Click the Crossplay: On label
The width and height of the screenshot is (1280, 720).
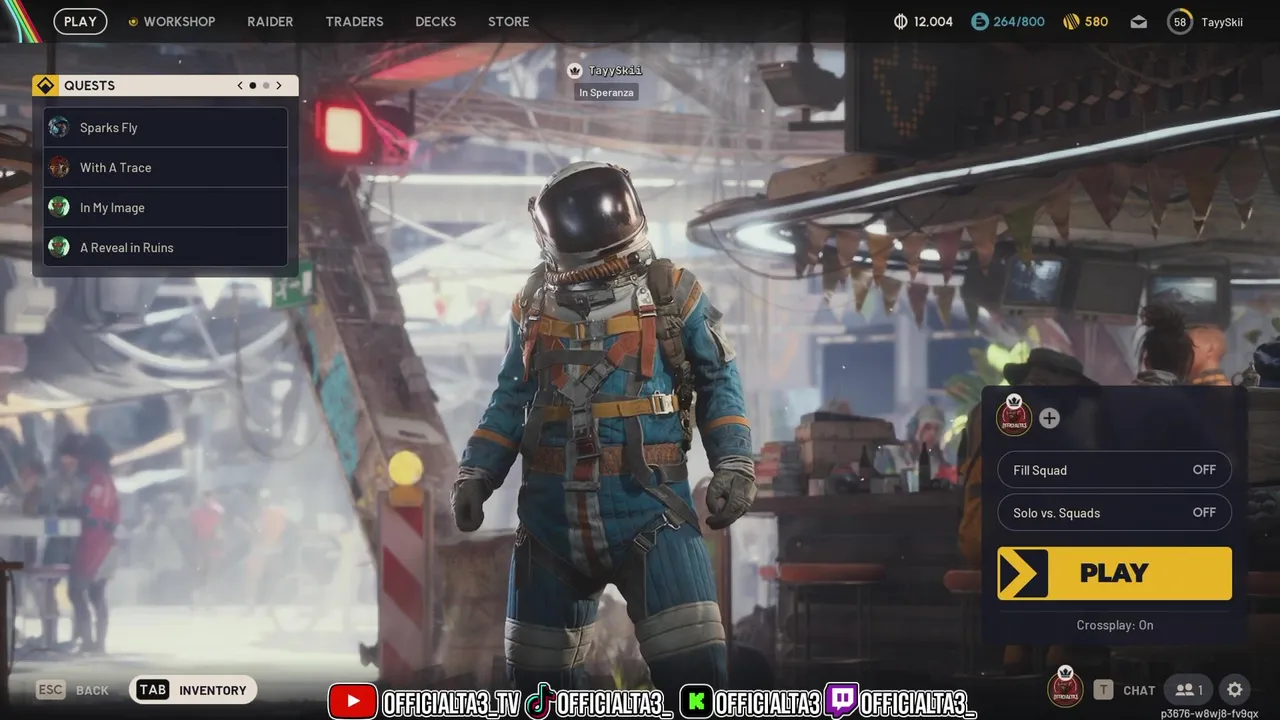1115,625
